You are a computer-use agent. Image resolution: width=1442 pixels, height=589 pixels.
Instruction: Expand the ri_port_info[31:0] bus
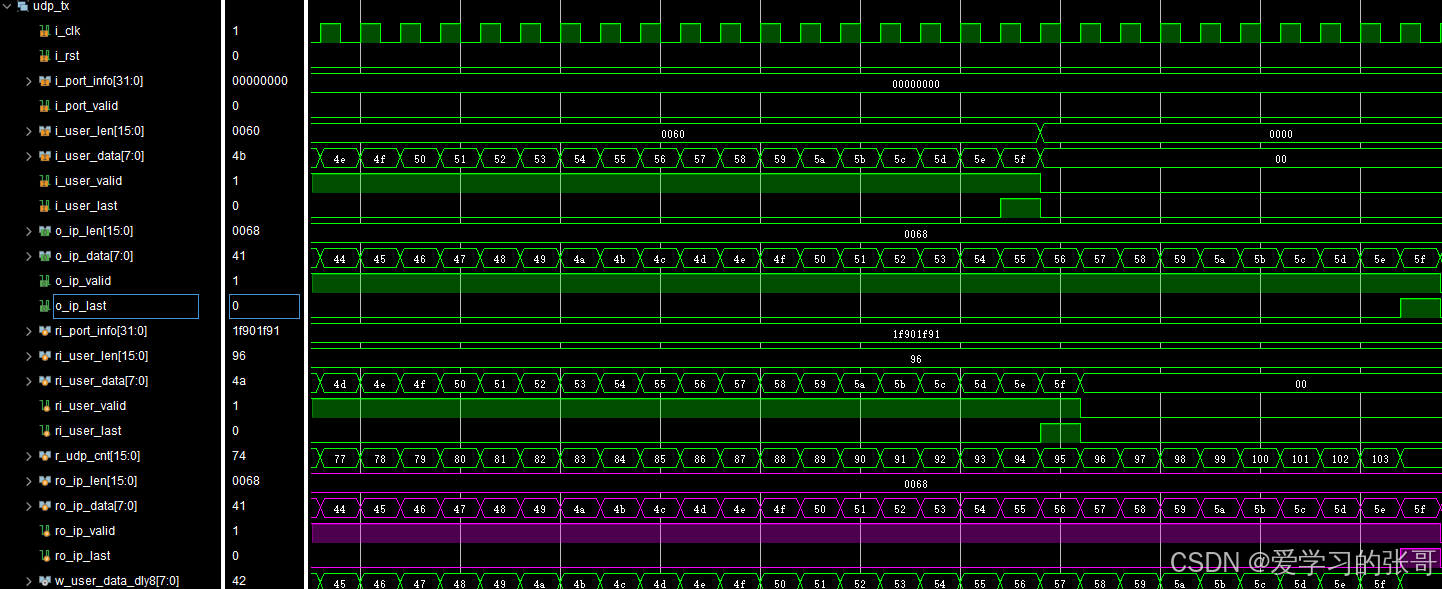[x=29, y=331]
